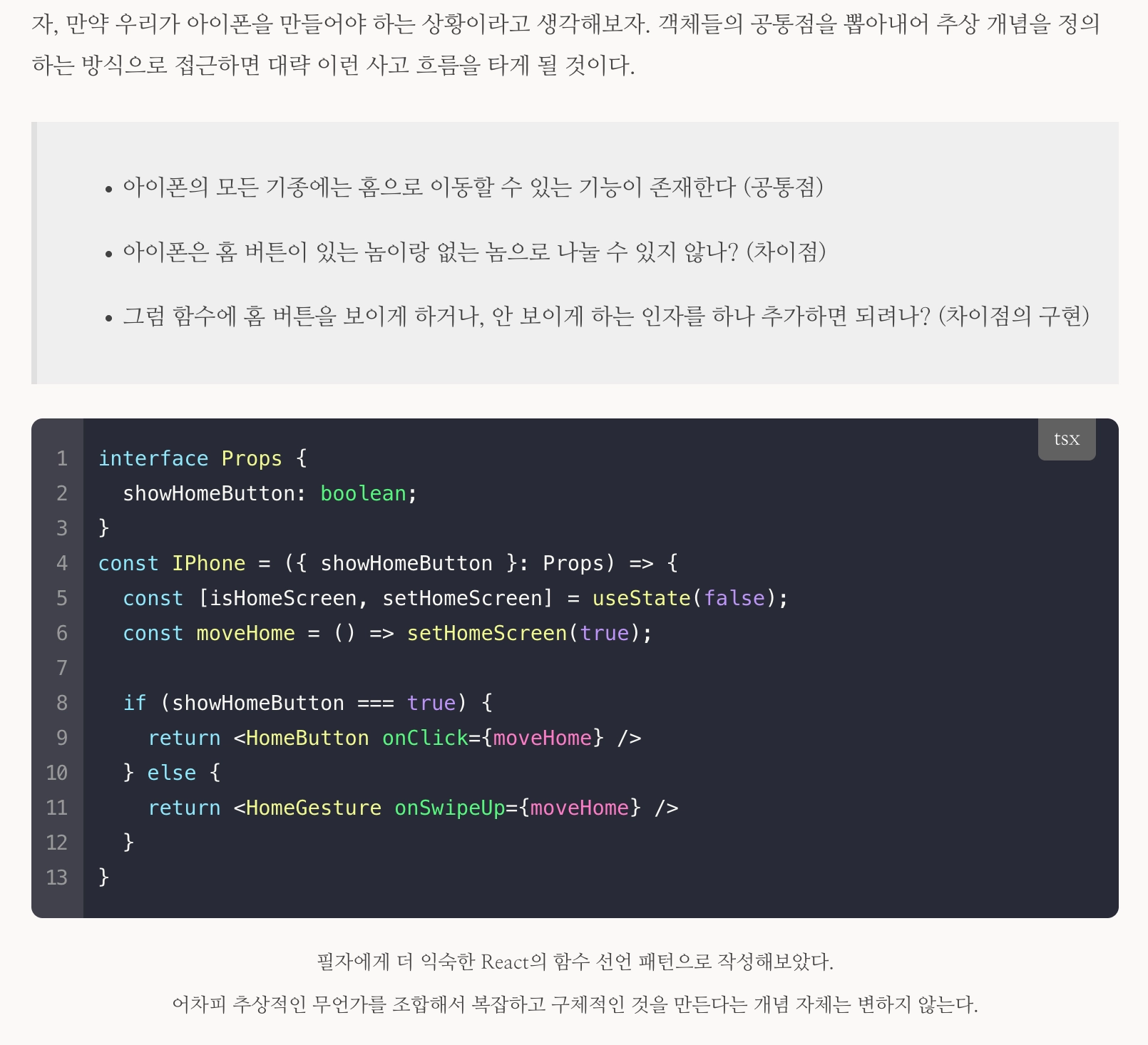Click the "IPhone" component name in code
1148x1045 pixels.
[x=209, y=563]
